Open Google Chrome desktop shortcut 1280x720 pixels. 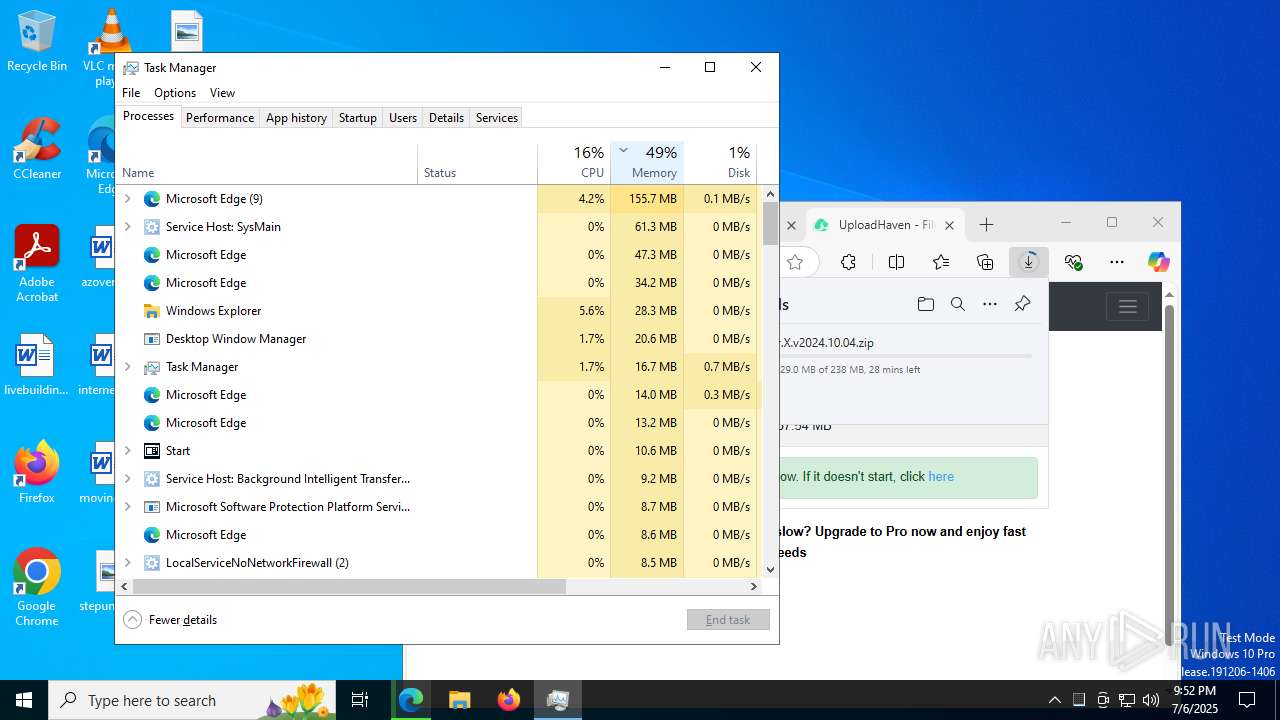[x=37, y=587]
